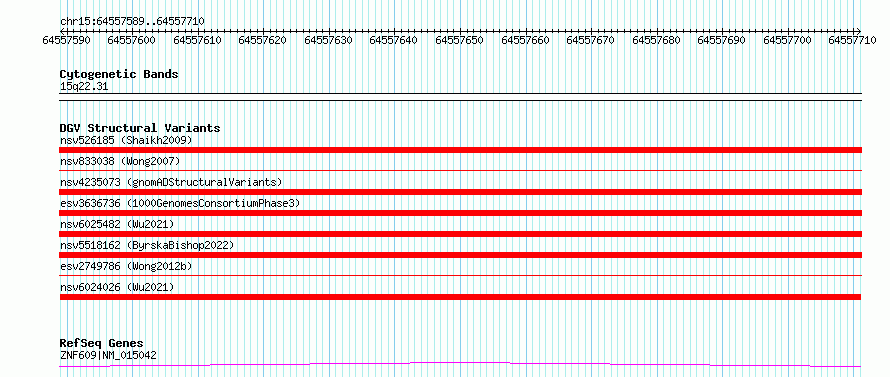Select variant label nsv833038 (Wong2007)

pyautogui.click(x=120, y=161)
